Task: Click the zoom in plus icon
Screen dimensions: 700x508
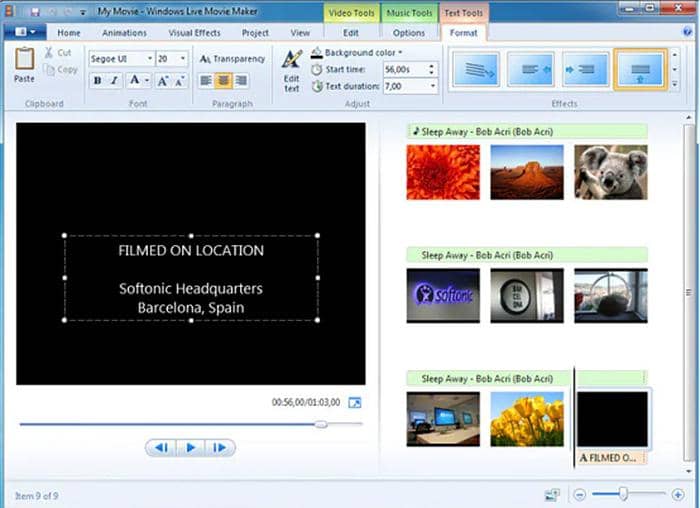Action: point(677,495)
